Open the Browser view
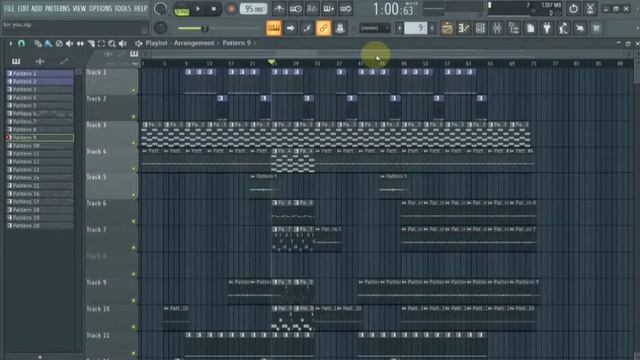 [x=514, y=28]
